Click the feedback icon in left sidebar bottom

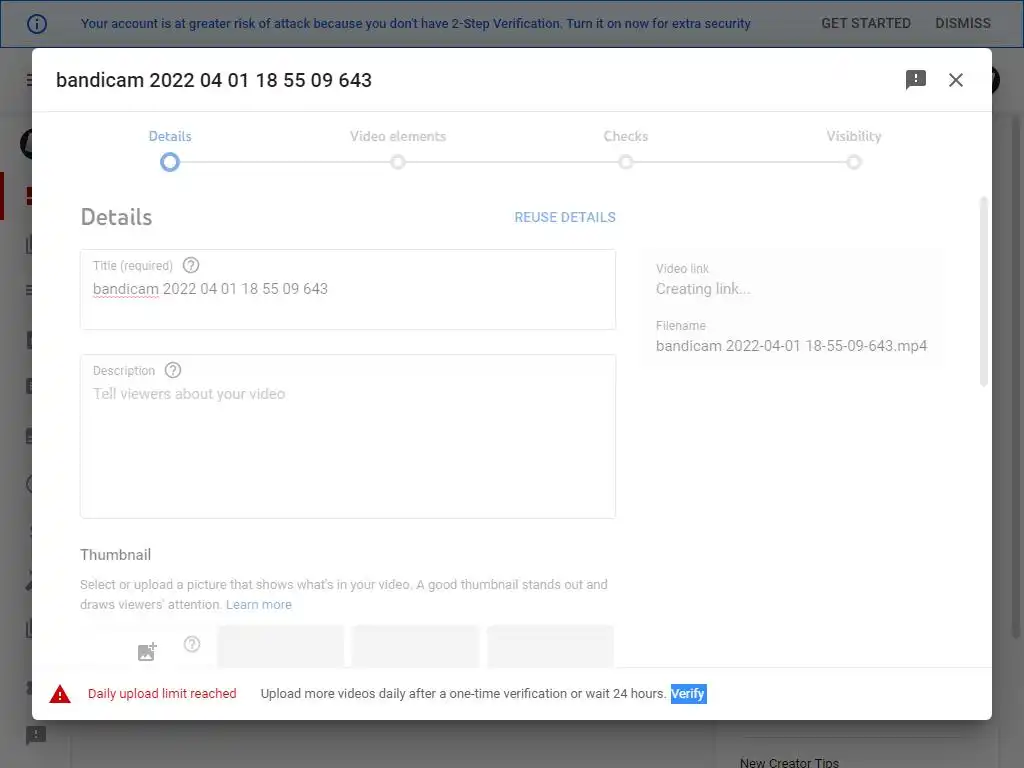coord(36,735)
